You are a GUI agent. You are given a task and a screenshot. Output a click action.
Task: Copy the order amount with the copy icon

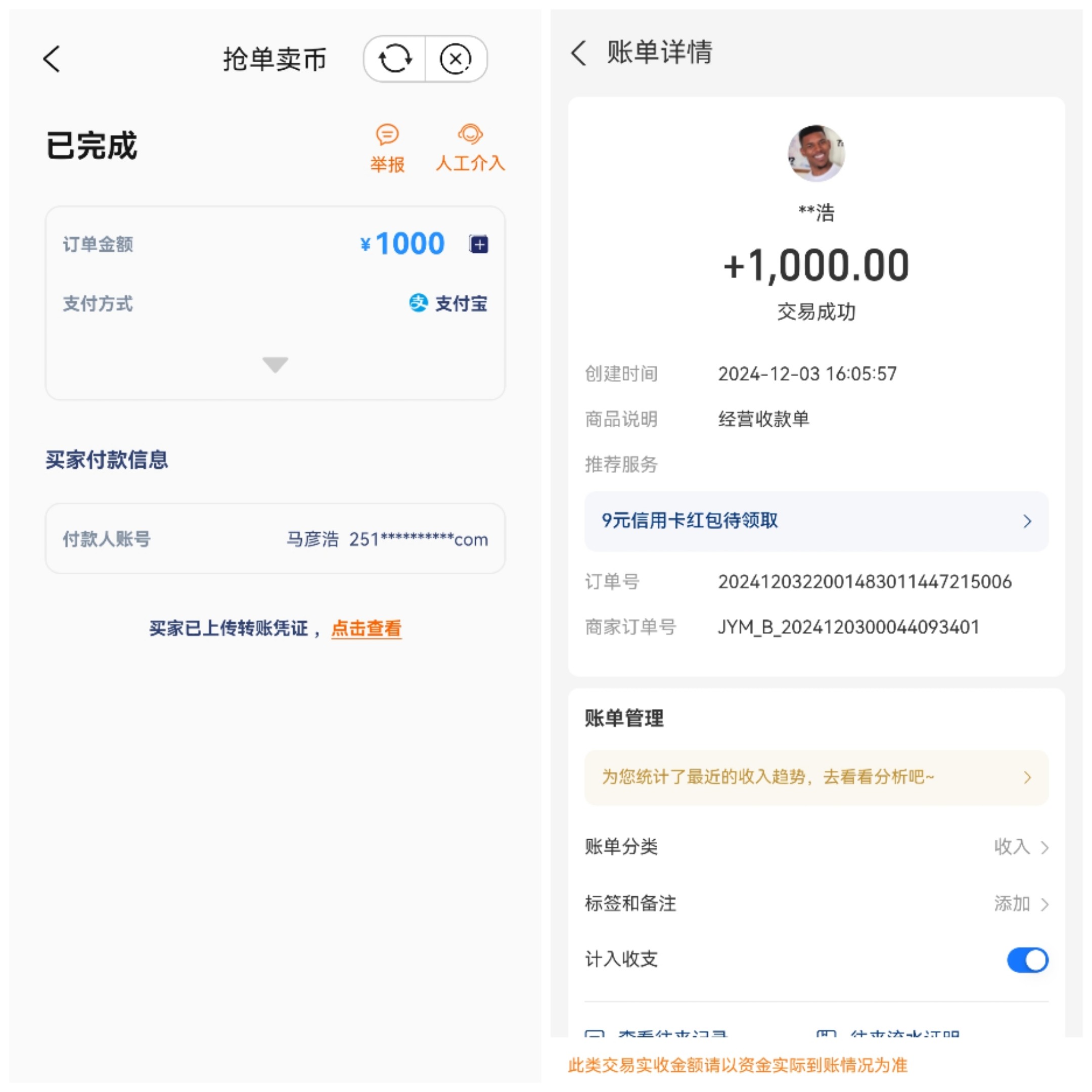479,244
